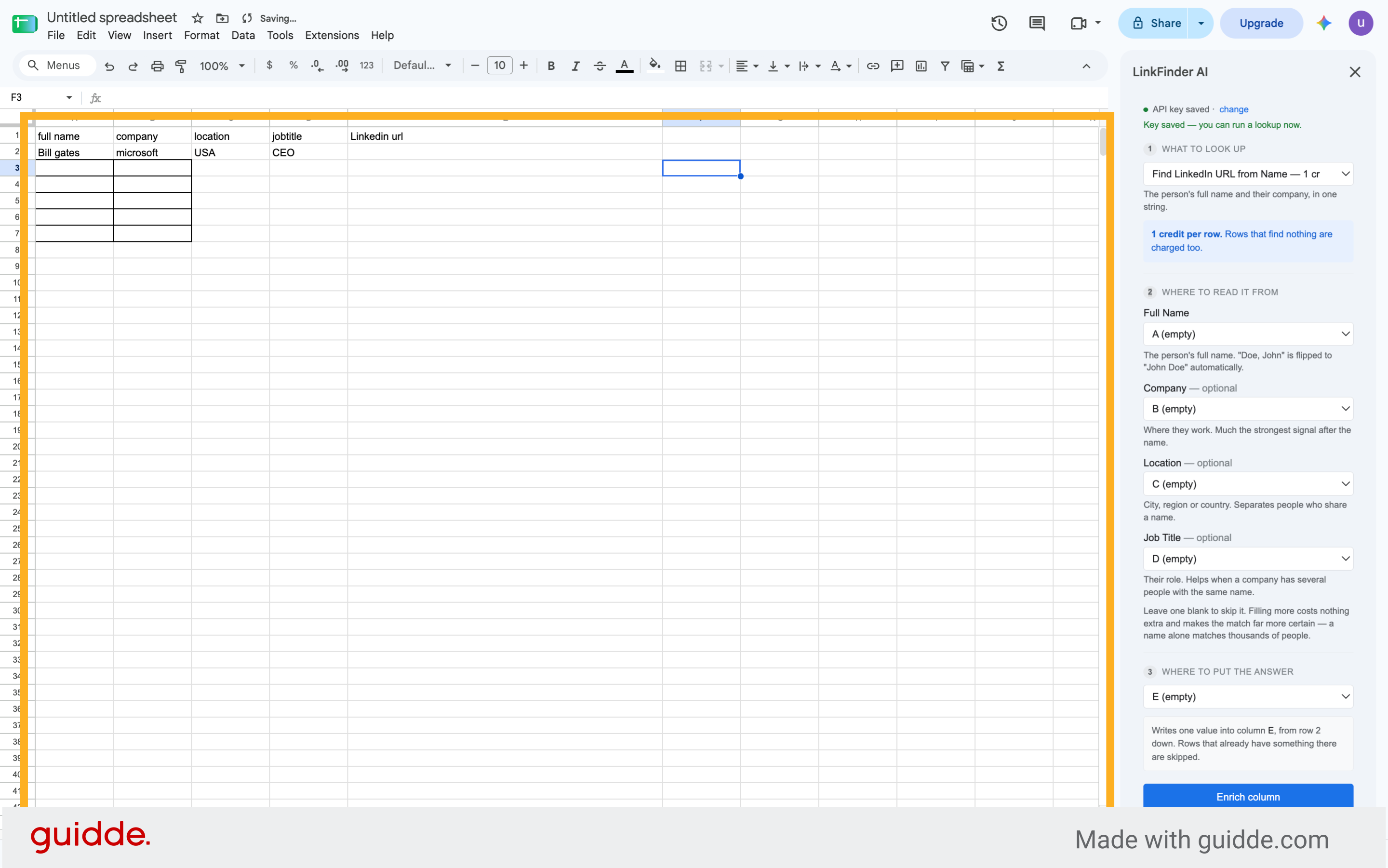Open the comments history icon
Screen dimensions: 1388x868
pos(1037,23)
